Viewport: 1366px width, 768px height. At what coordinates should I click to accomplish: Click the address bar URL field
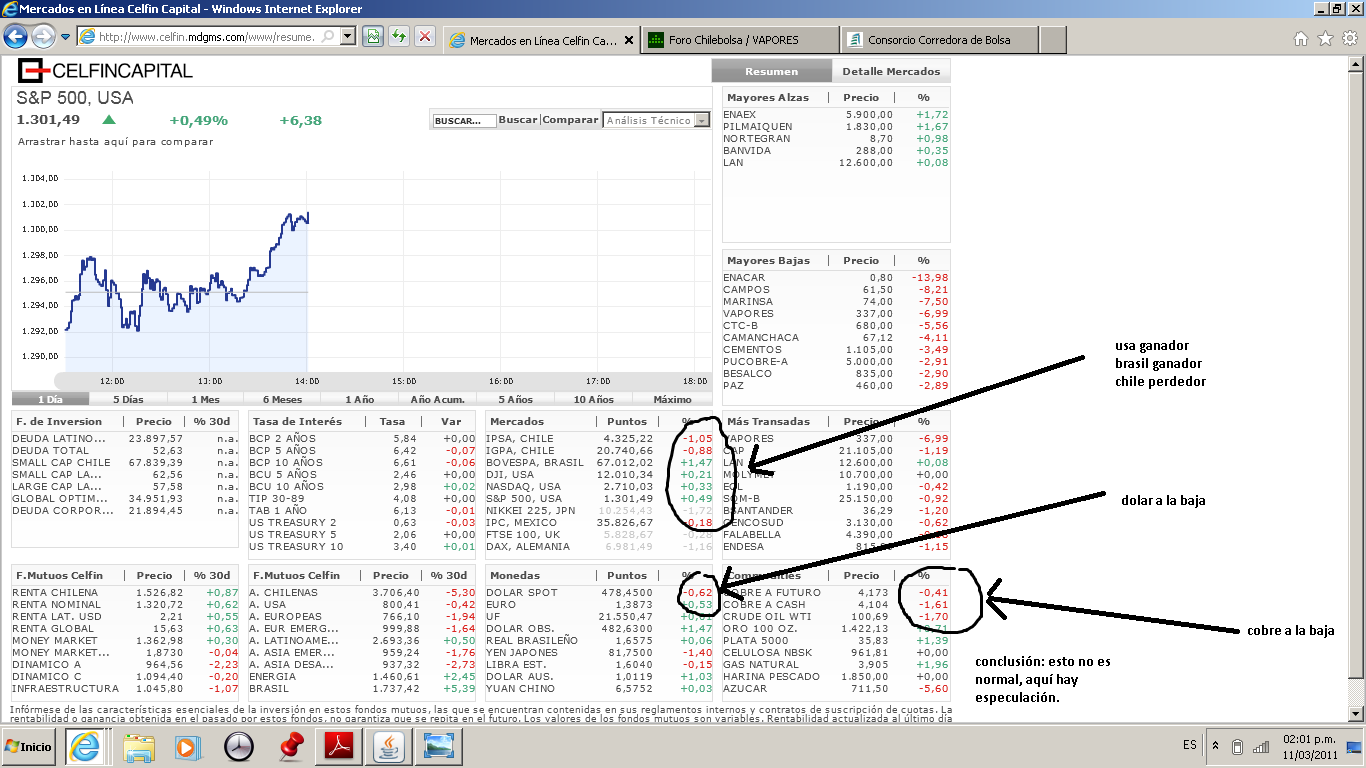click(207, 37)
